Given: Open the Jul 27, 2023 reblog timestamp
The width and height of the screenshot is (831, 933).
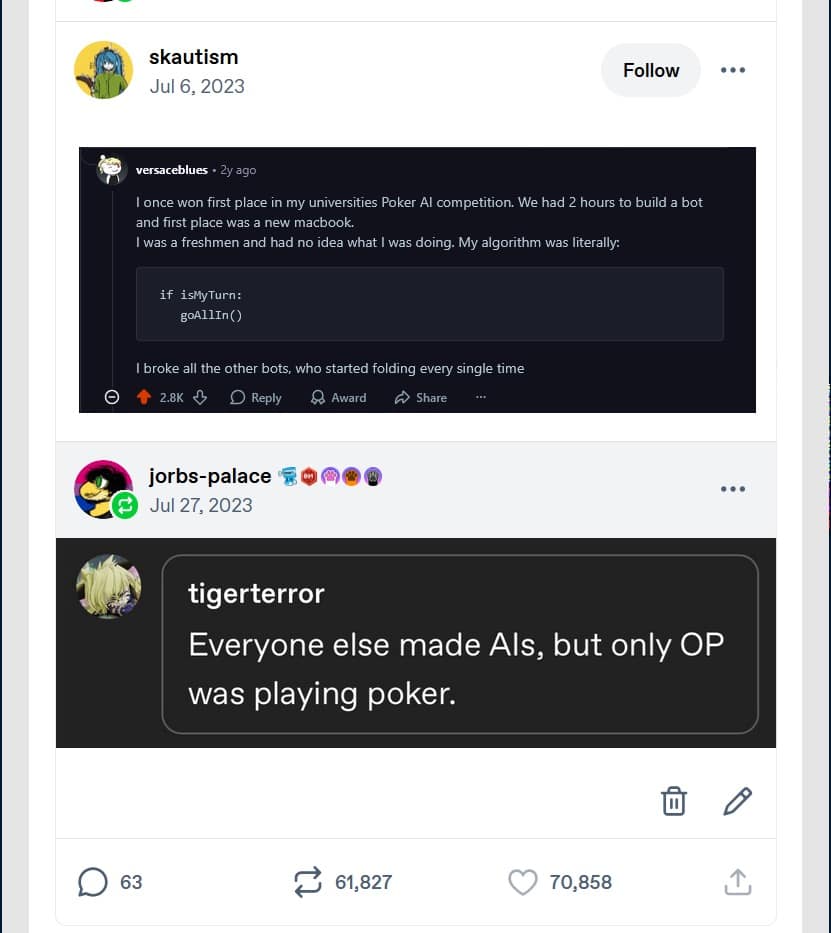Looking at the screenshot, I should click(200, 505).
